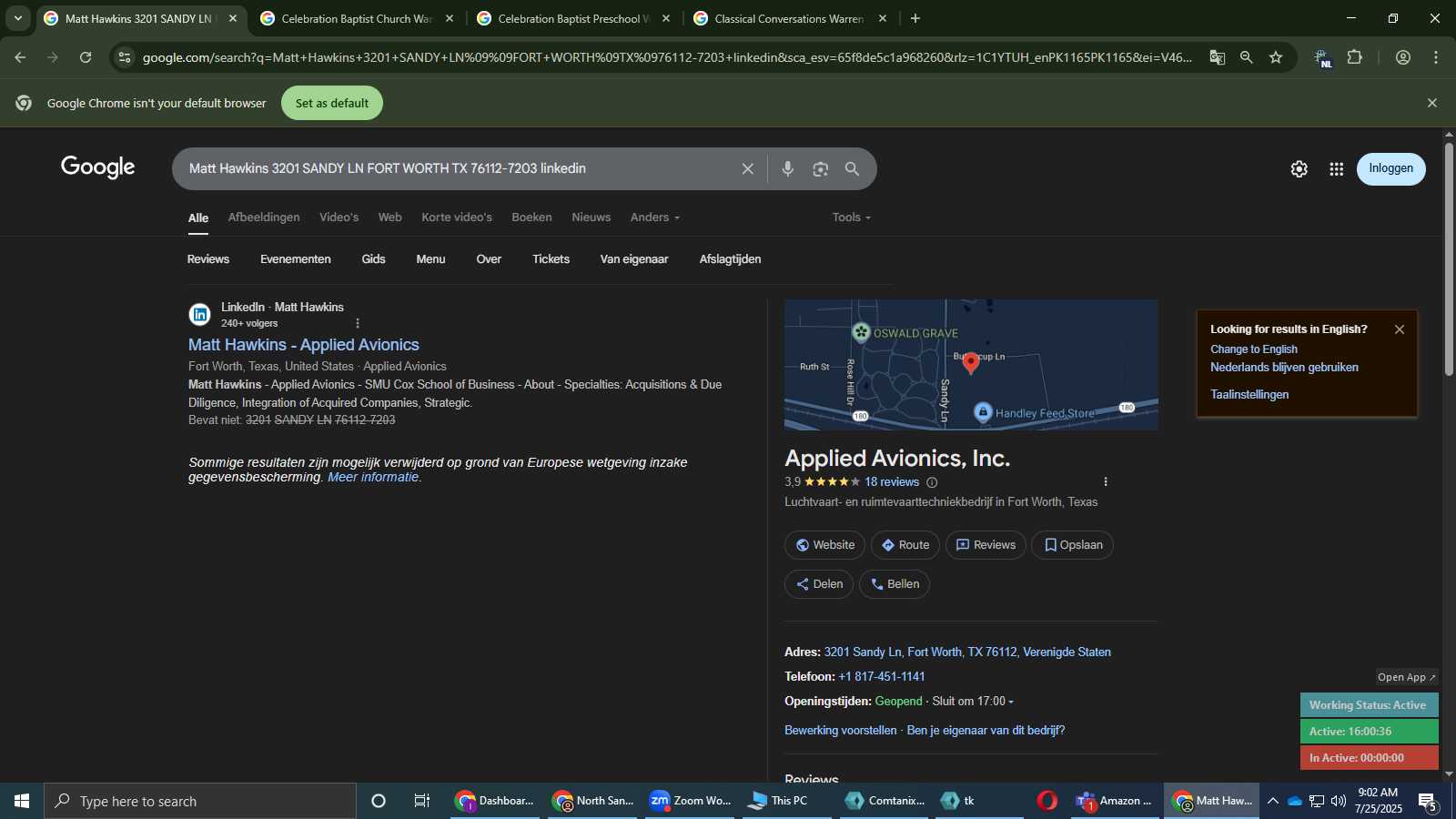This screenshot has width=1456, height=819.
Task: Reload the current page
Action: 86,57
